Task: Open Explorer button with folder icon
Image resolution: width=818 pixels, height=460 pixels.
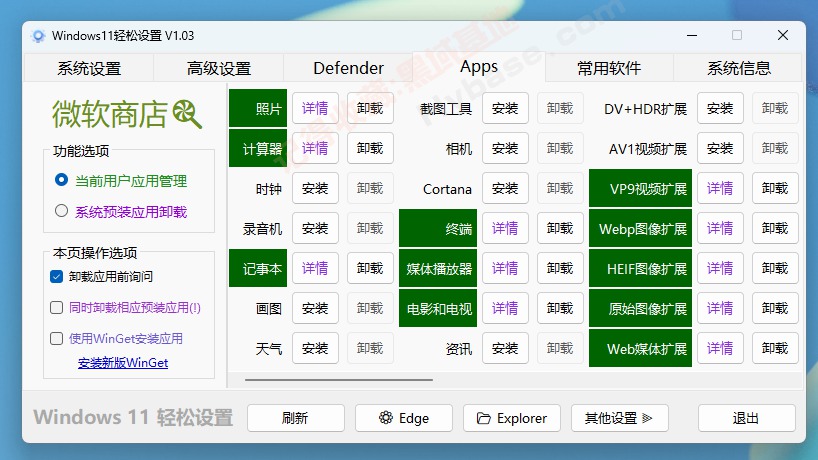Action: click(x=512, y=418)
